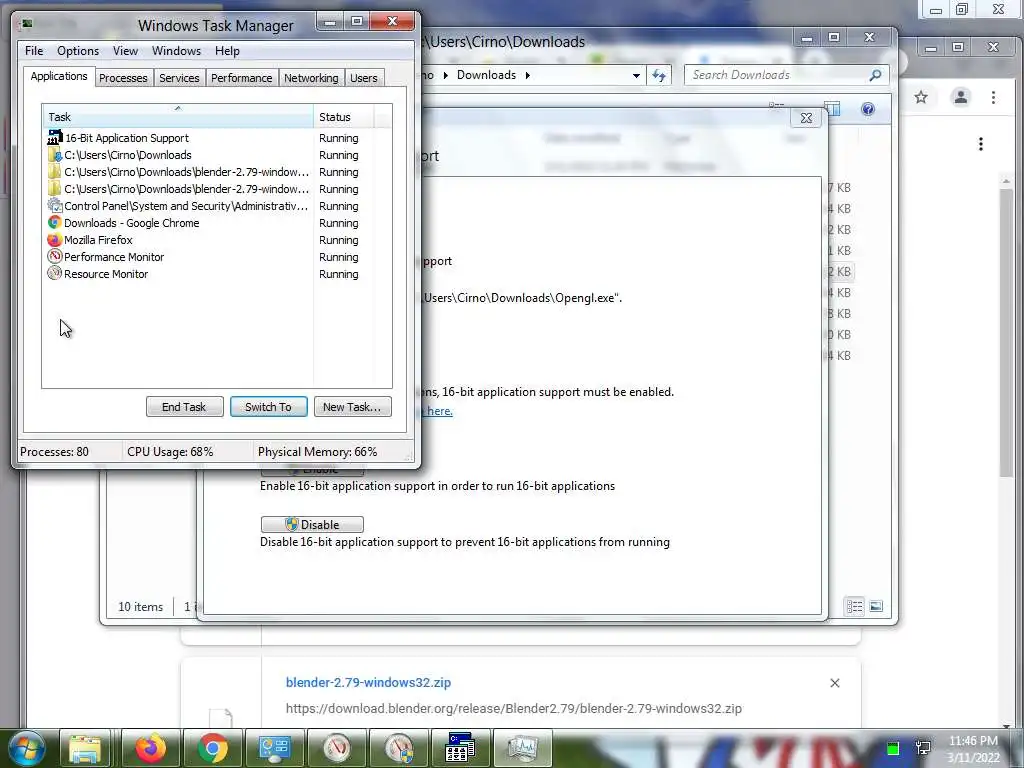
Task: Switch to the Networking tab
Action: [311, 78]
